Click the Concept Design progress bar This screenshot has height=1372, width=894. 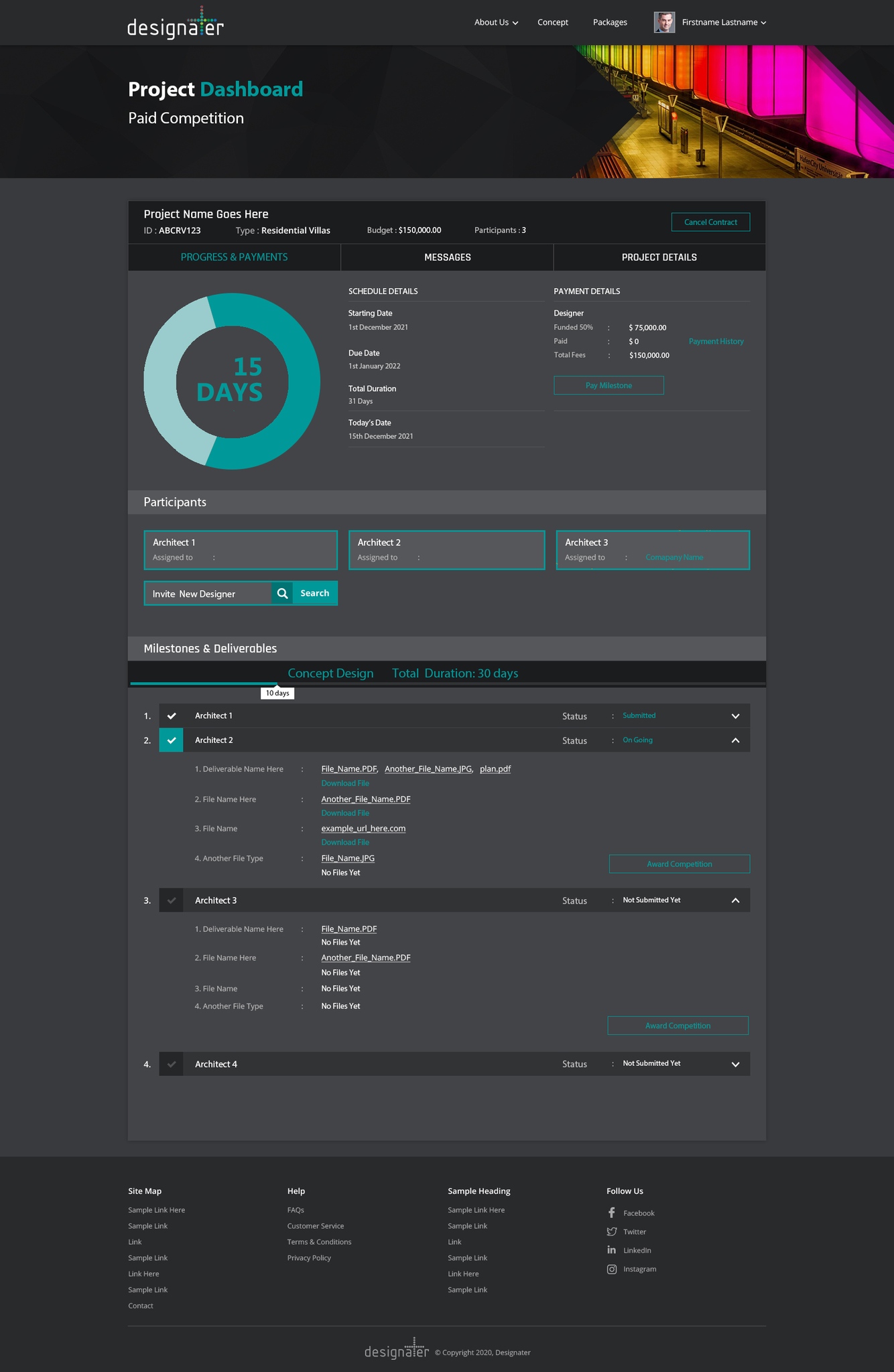pyautogui.click(x=447, y=683)
